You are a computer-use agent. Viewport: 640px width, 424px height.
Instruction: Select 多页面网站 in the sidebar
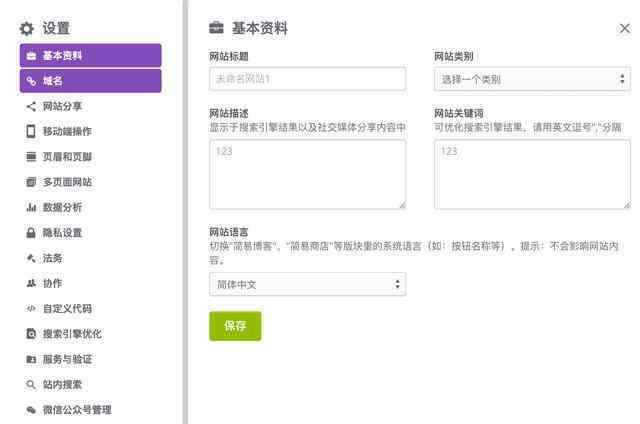[67, 182]
